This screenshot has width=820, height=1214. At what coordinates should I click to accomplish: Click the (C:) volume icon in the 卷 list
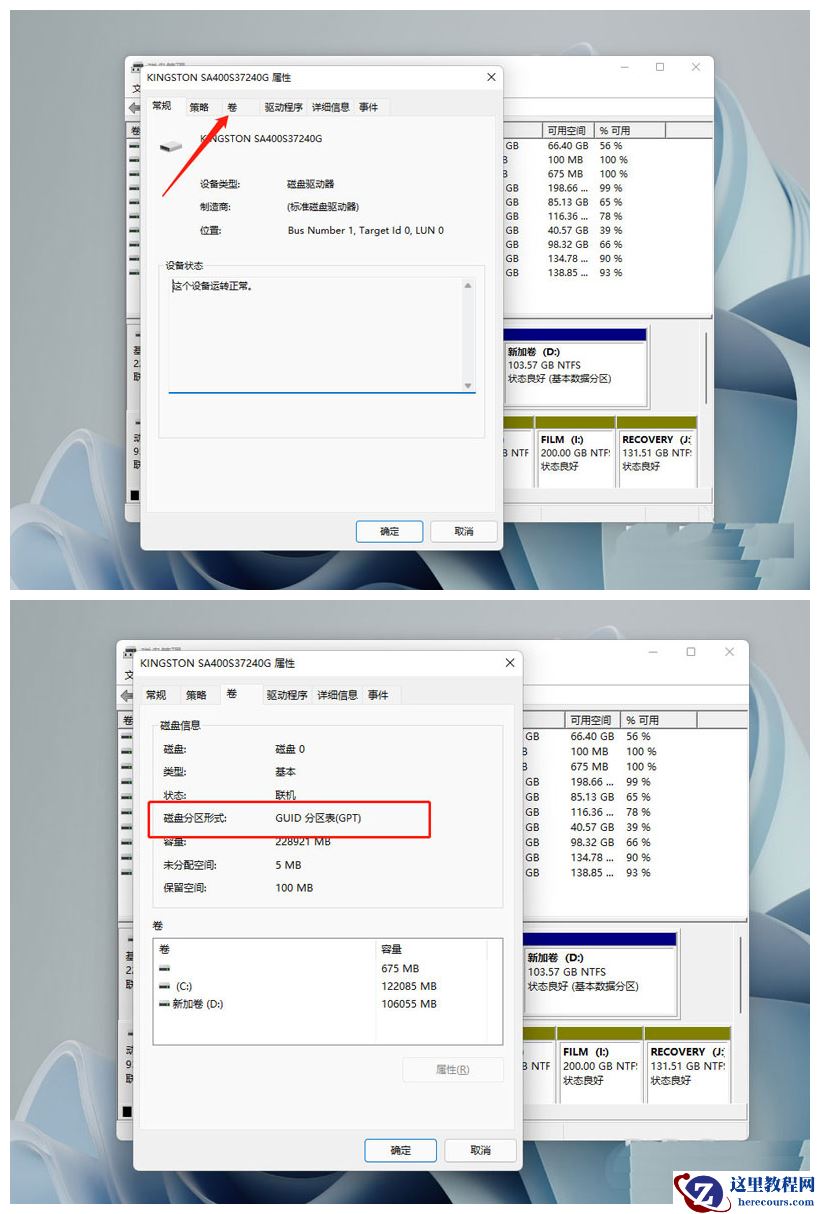point(162,985)
